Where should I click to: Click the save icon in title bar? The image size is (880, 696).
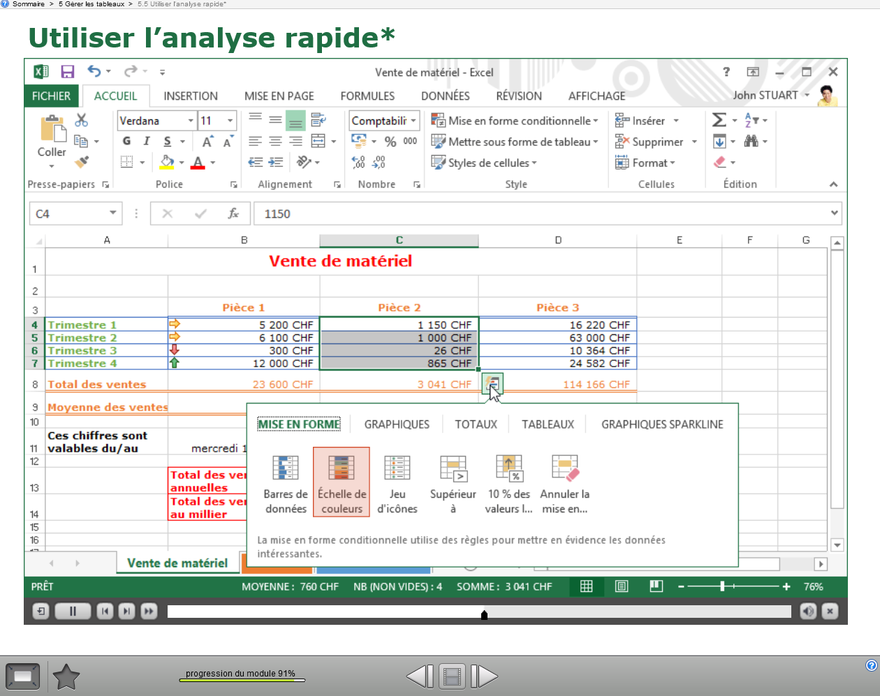click(x=67, y=72)
